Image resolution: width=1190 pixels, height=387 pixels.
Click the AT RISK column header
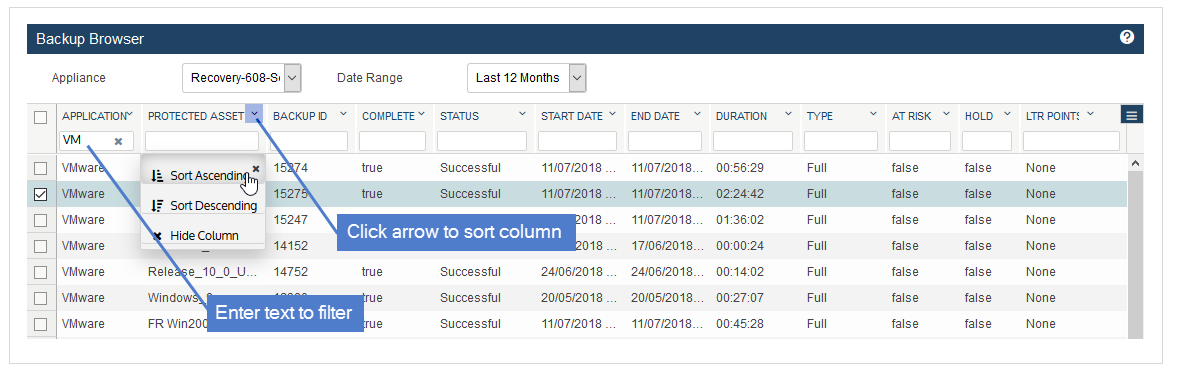(911, 116)
